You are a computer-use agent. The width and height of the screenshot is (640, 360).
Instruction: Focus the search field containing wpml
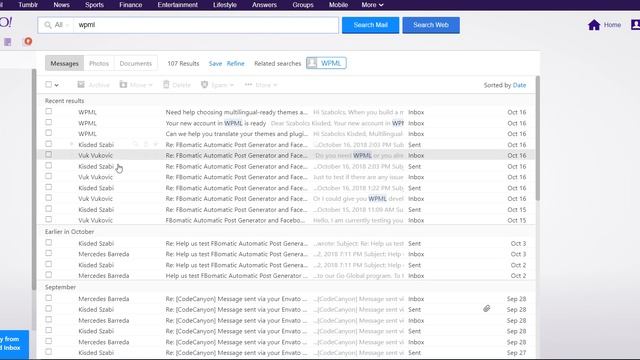point(206,25)
